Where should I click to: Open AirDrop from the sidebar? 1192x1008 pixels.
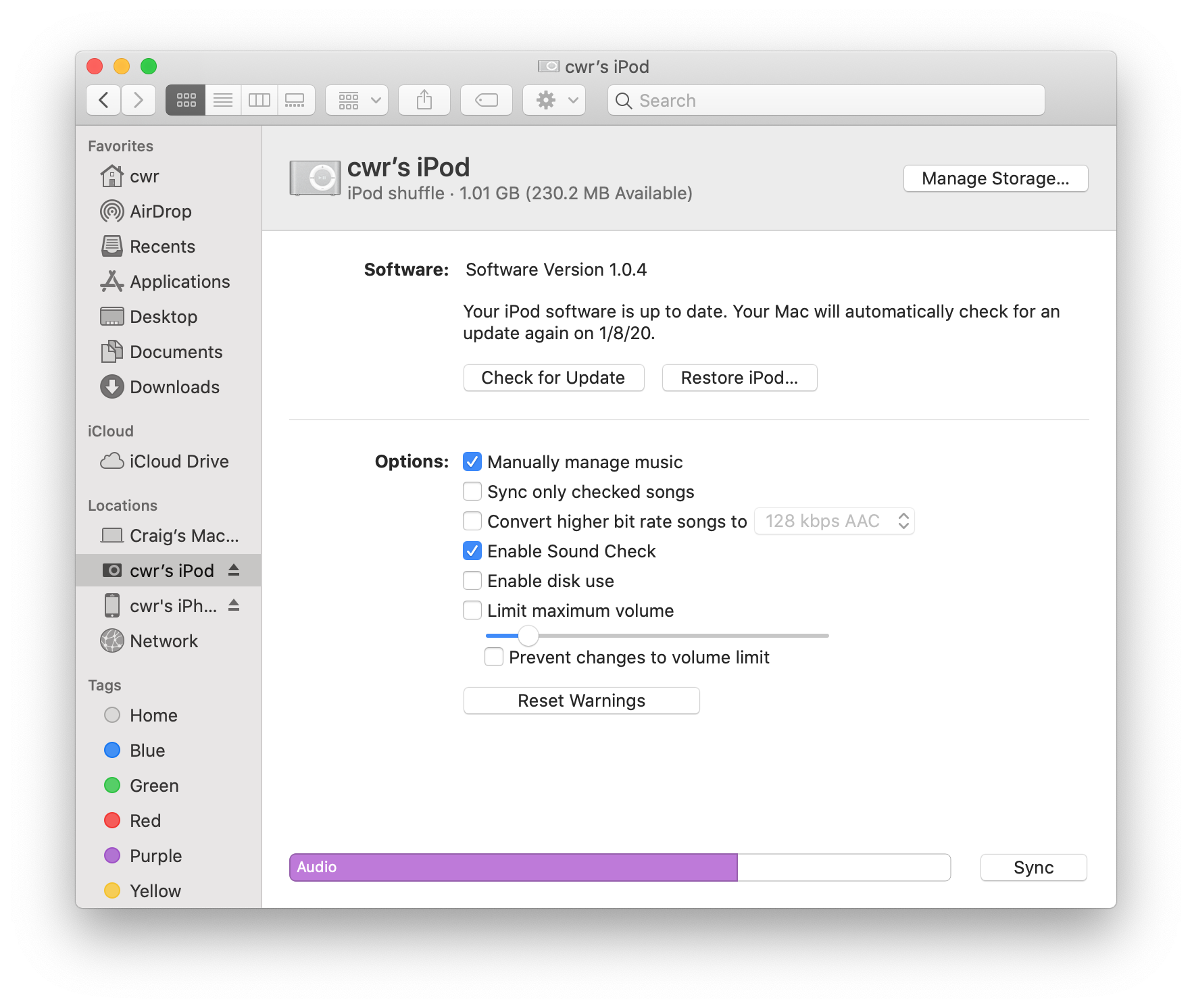click(168, 211)
